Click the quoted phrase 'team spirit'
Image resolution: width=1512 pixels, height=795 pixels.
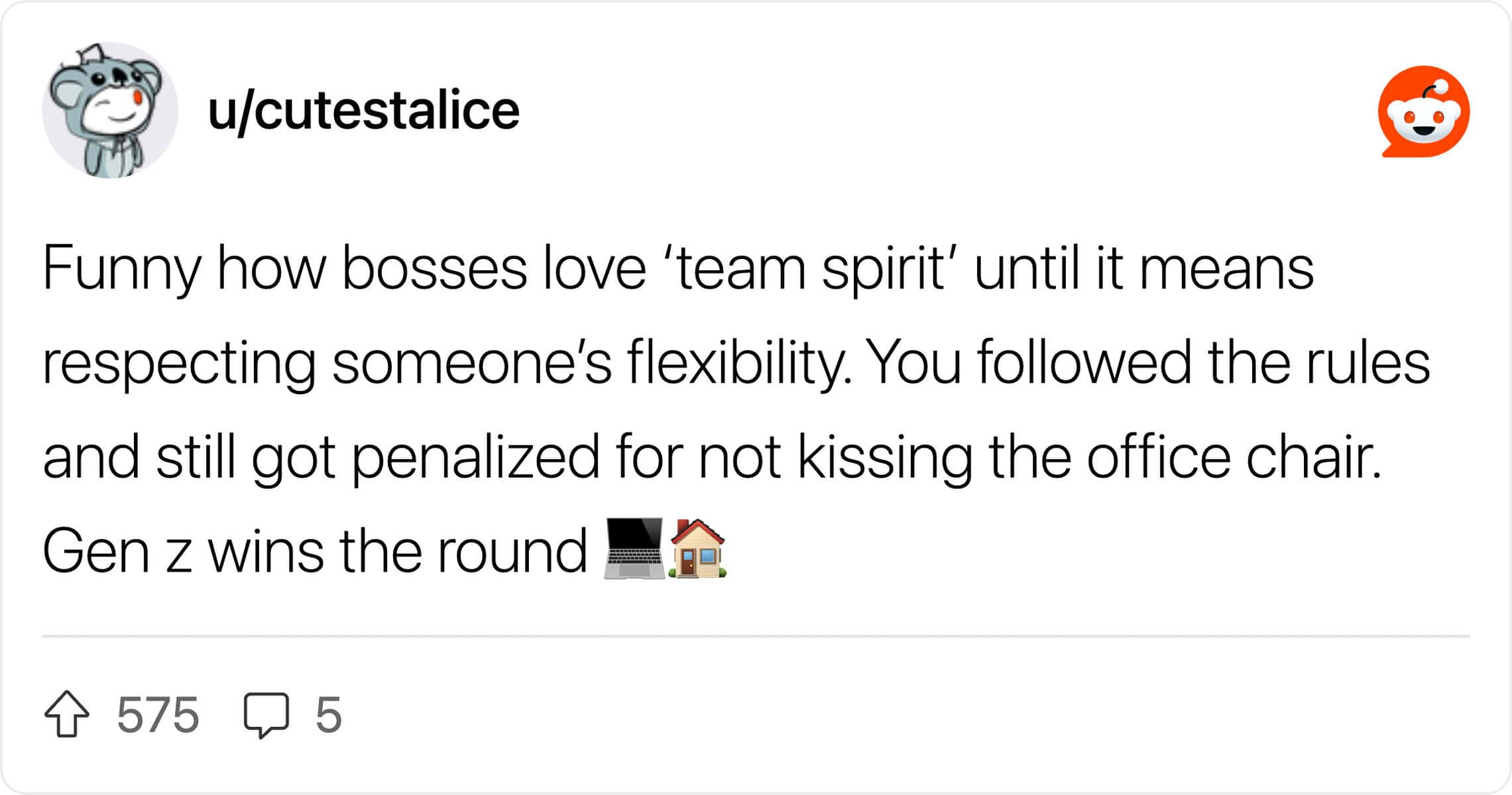click(x=809, y=268)
